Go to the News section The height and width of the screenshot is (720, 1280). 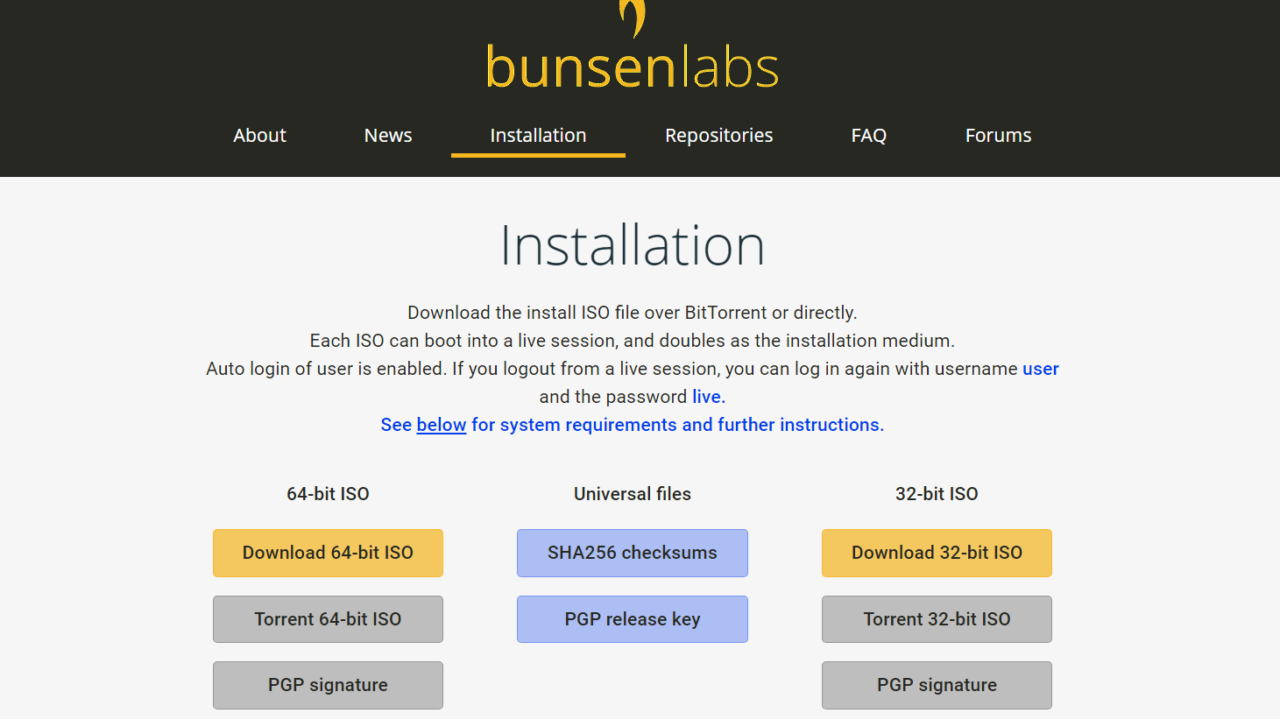(388, 135)
